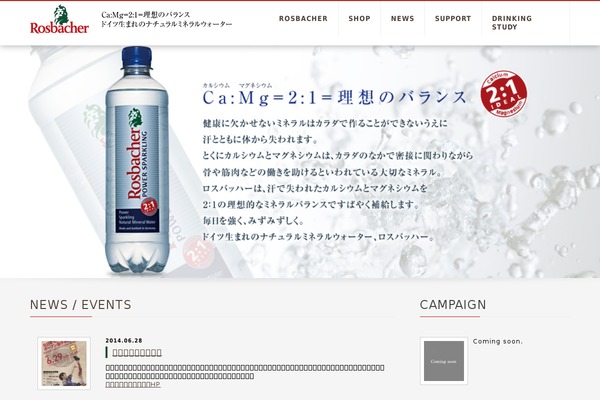The image size is (600, 400).
Task: Click the Rosbacher lion logo
Action: [59, 20]
